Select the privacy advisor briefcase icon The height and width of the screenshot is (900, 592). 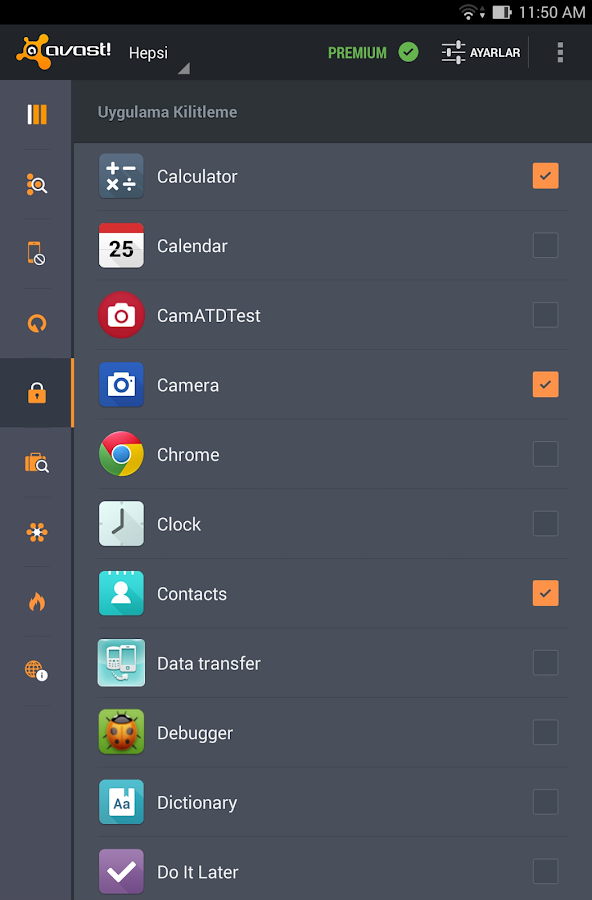pos(36,462)
